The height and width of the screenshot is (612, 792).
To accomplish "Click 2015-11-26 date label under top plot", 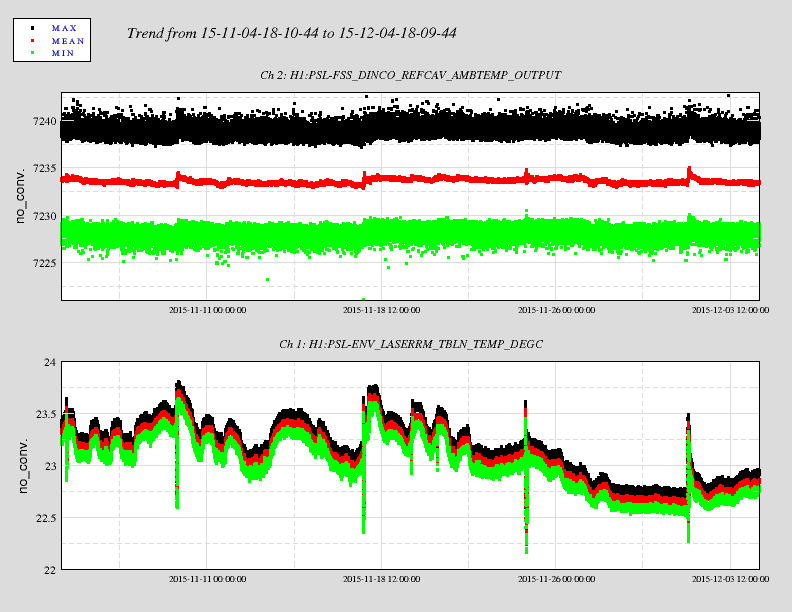I will coord(557,310).
